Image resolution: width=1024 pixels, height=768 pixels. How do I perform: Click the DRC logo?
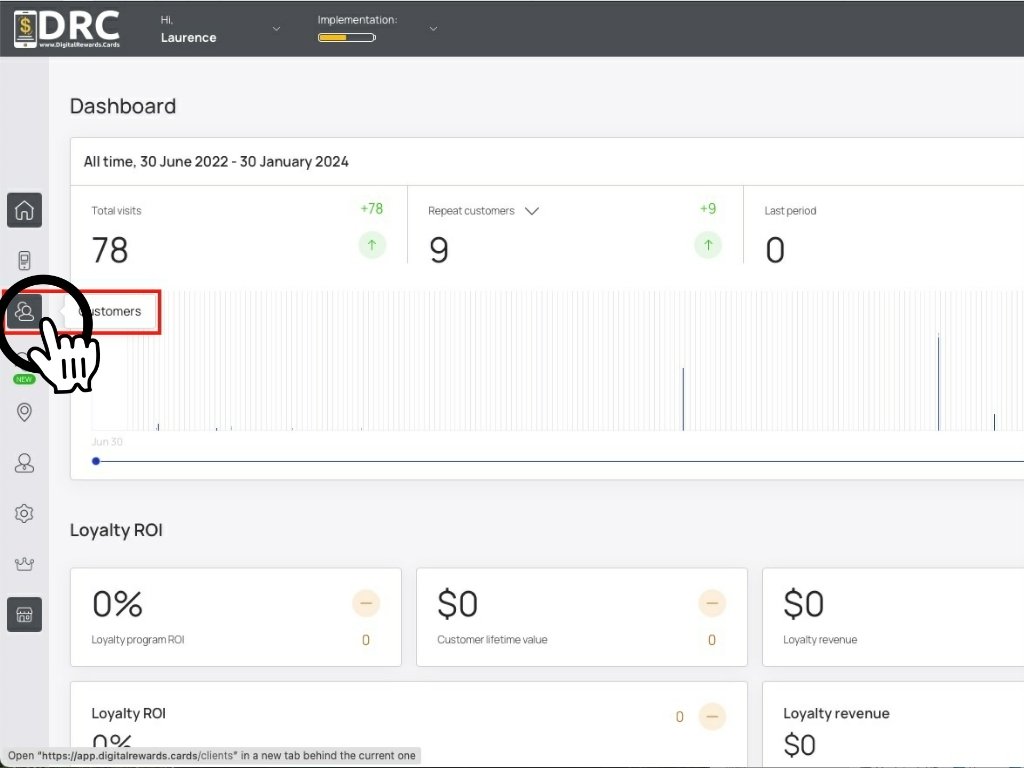pyautogui.click(x=67, y=29)
